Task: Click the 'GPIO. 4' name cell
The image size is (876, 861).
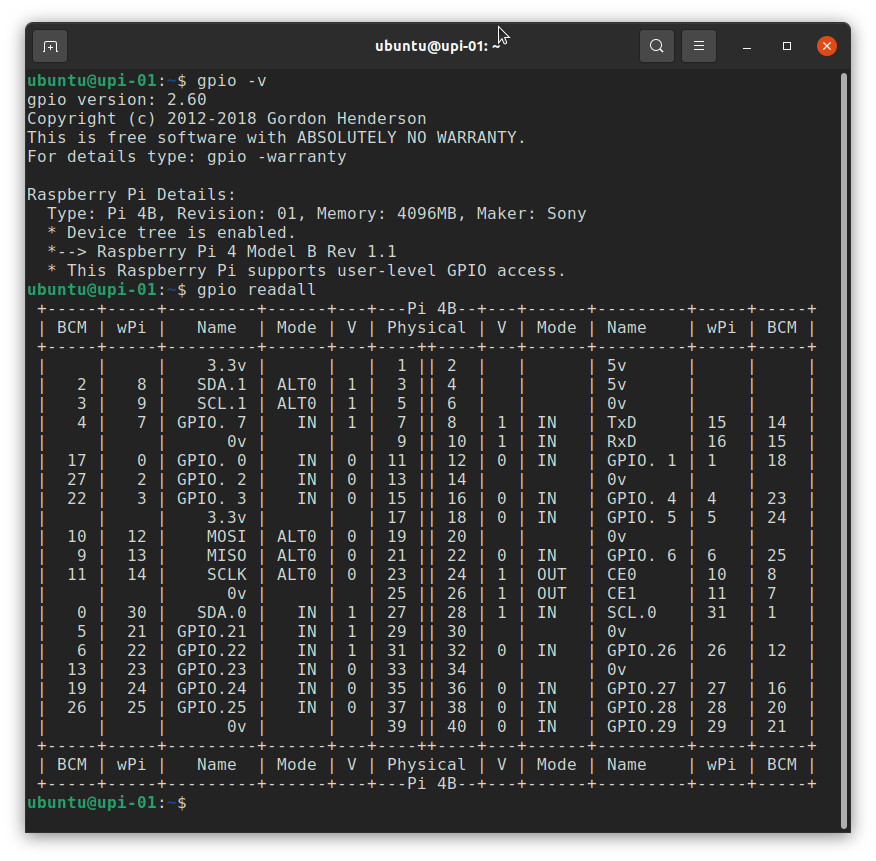Action: coord(641,499)
